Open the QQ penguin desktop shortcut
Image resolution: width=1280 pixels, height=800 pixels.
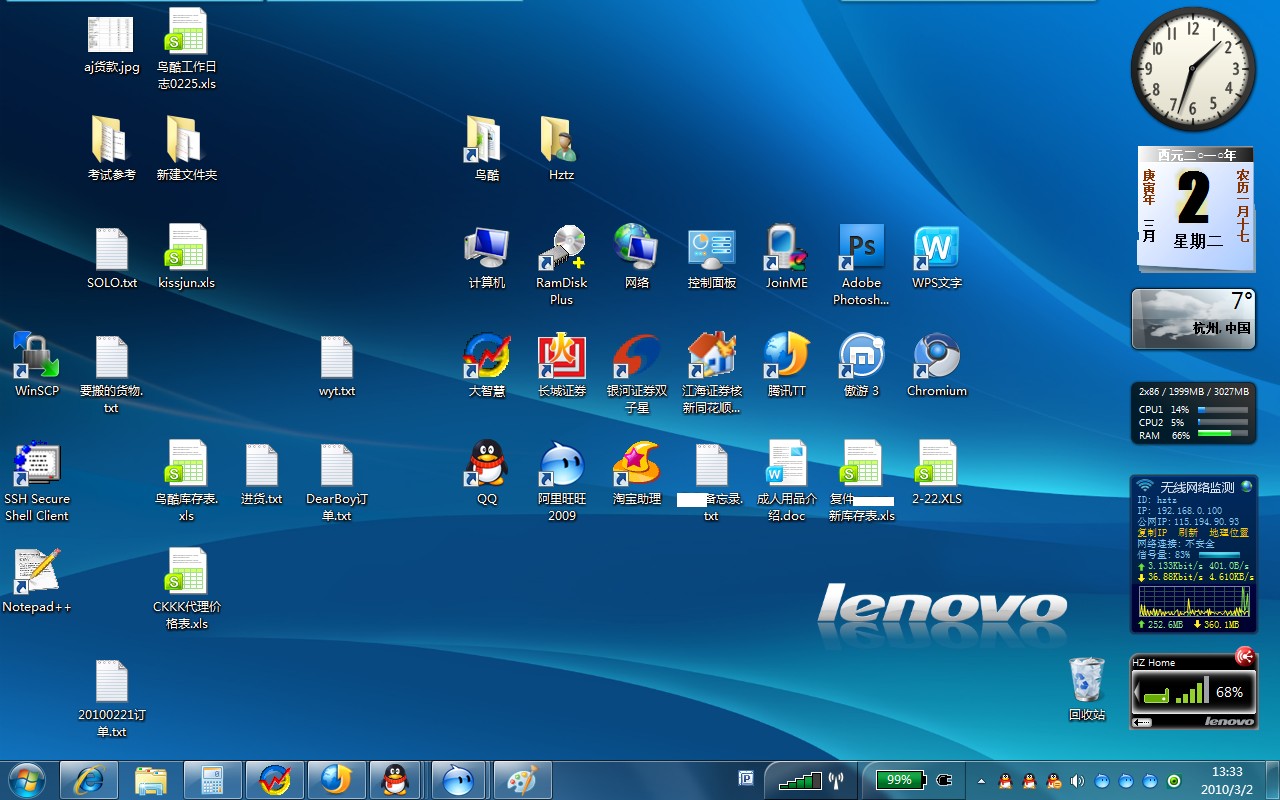487,464
